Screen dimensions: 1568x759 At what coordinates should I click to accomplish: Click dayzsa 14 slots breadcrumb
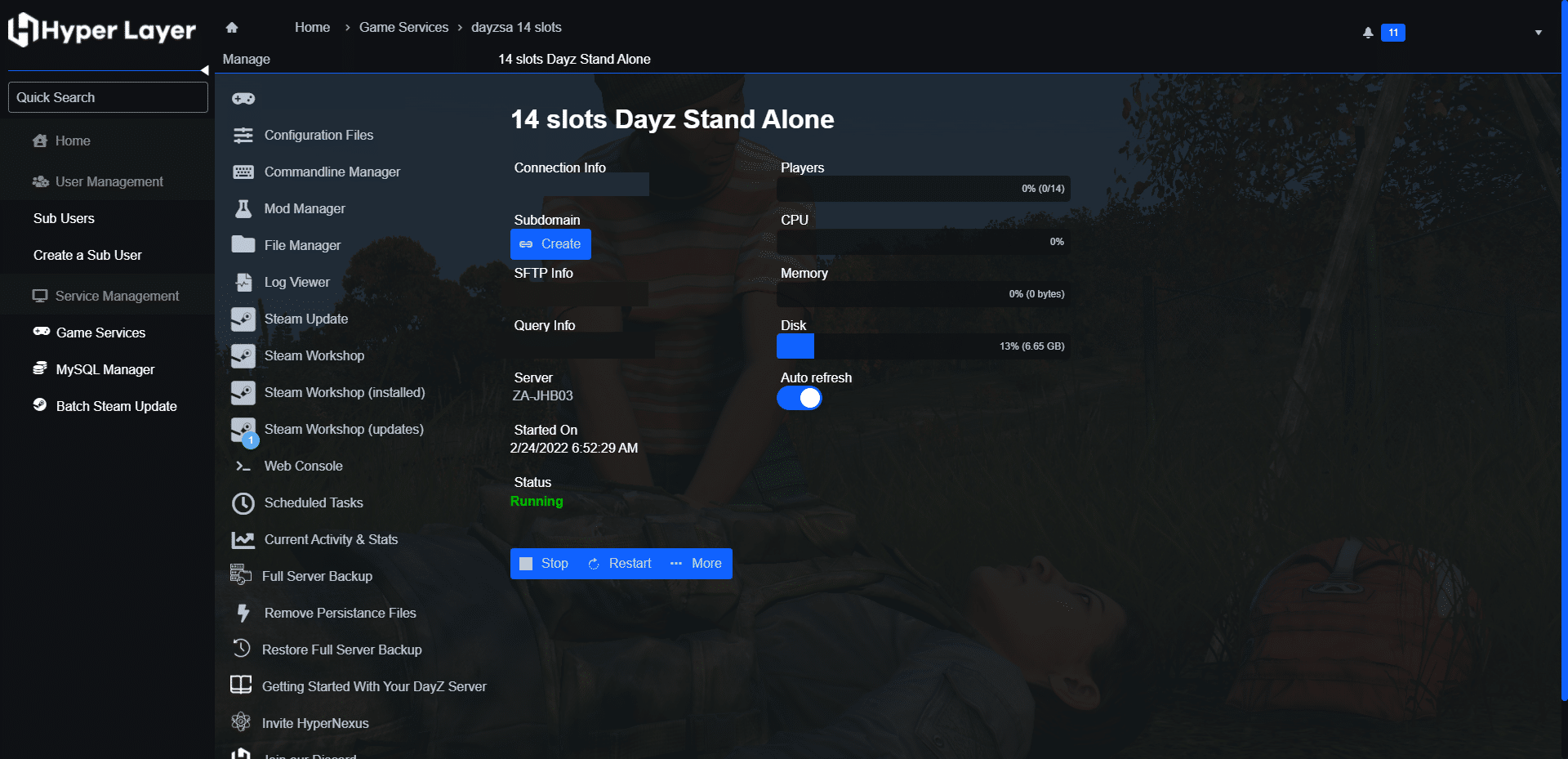pyautogui.click(x=516, y=27)
